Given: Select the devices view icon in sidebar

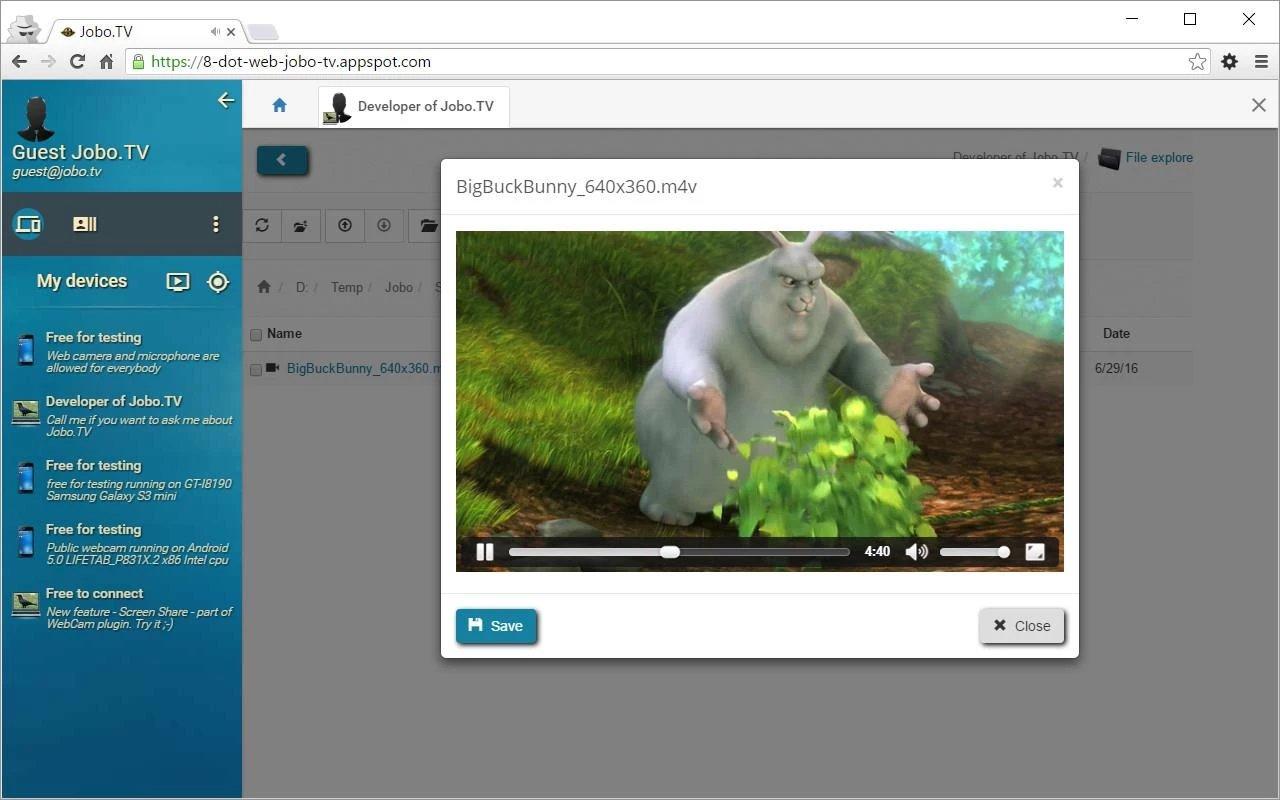Looking at the screenshot, I should pyautogui.click(x=28, y=224).
